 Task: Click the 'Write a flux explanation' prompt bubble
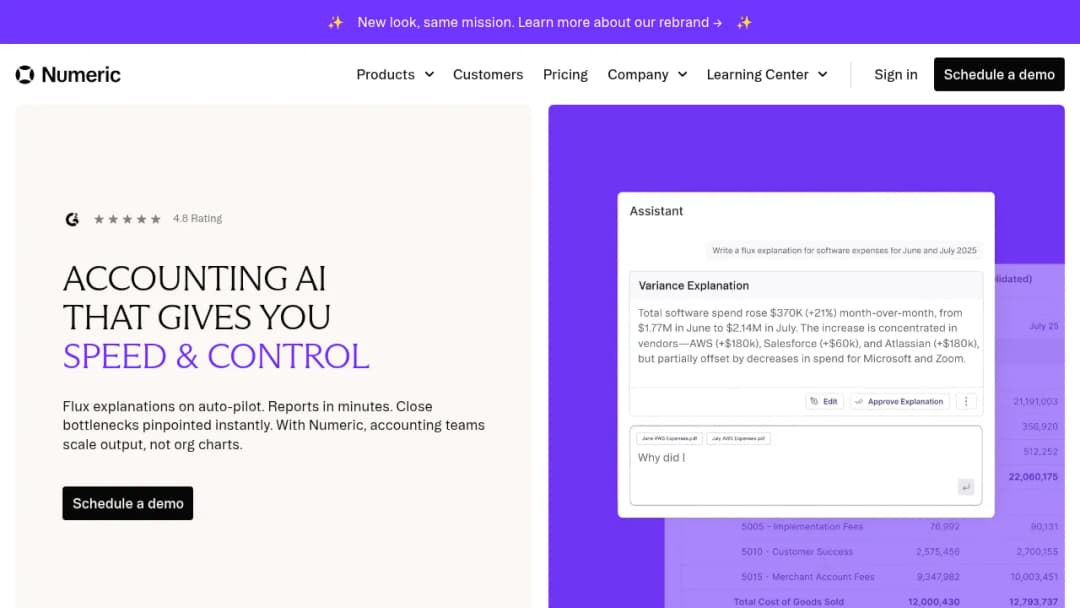(844, 251)
